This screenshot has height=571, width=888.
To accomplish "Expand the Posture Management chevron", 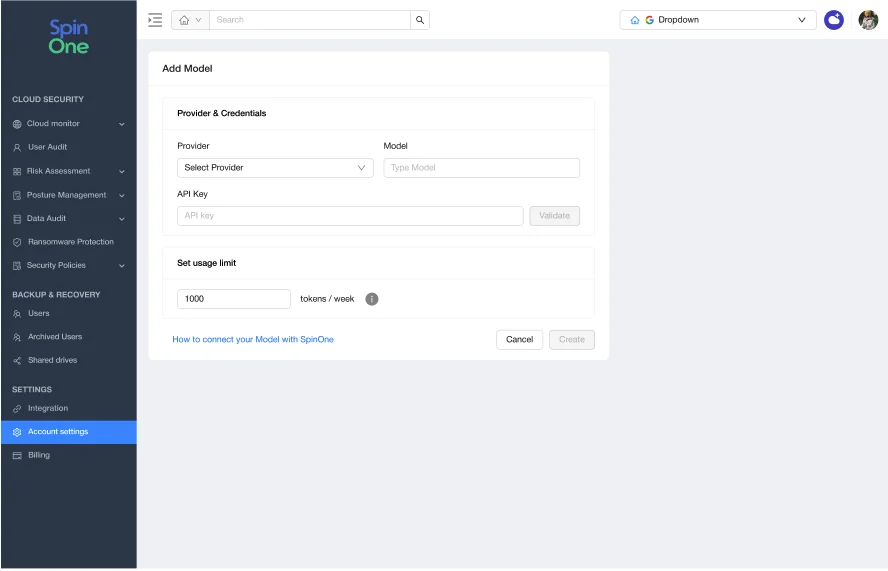I will pos(122,195).
